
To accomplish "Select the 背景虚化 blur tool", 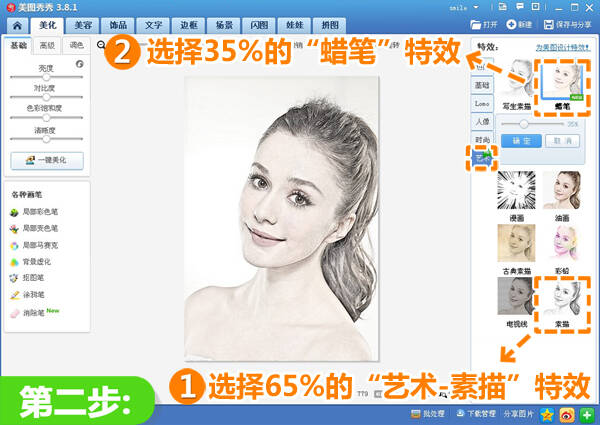I will 31,262.
